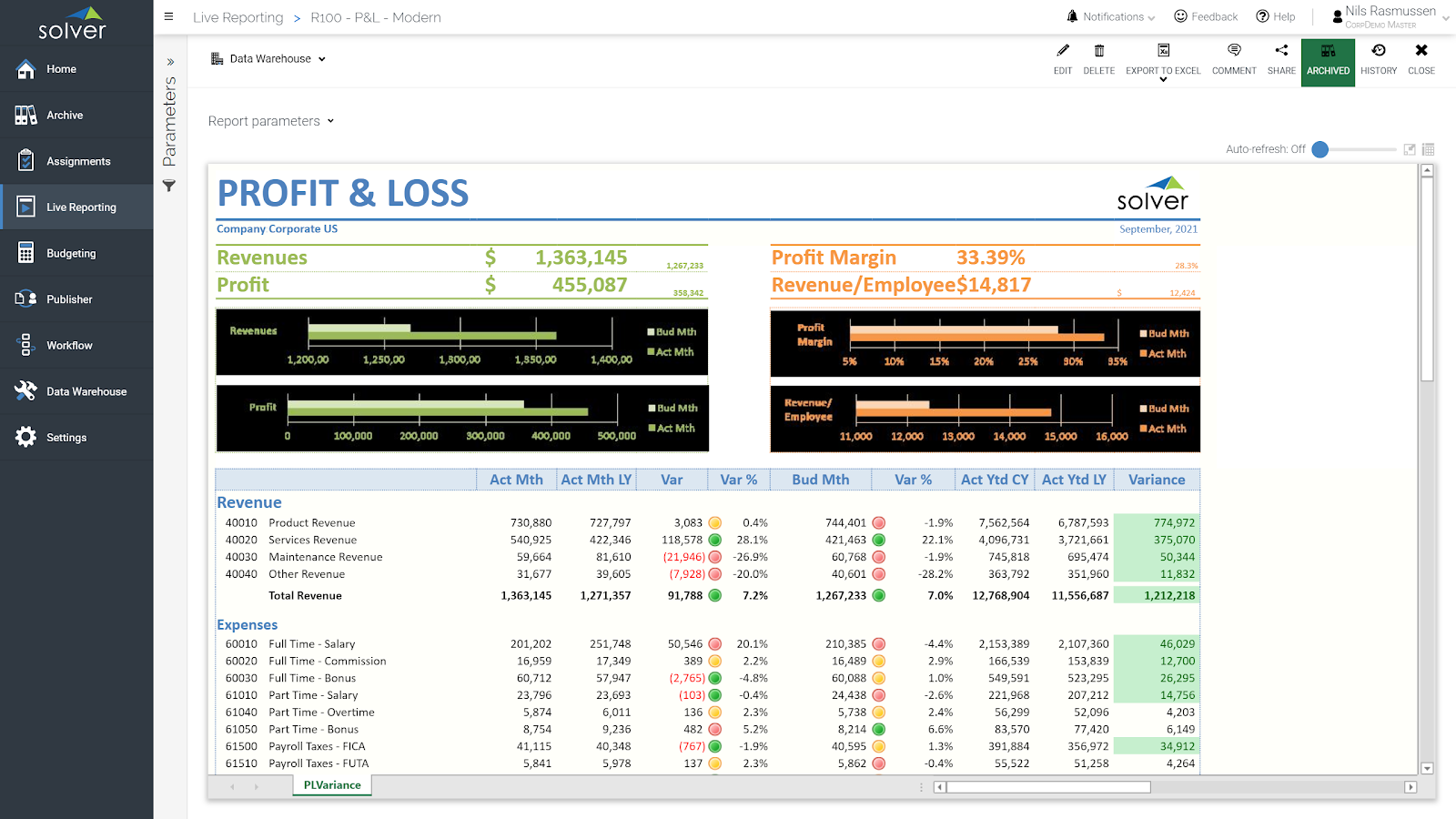Open the report History

pos(1378,51)
